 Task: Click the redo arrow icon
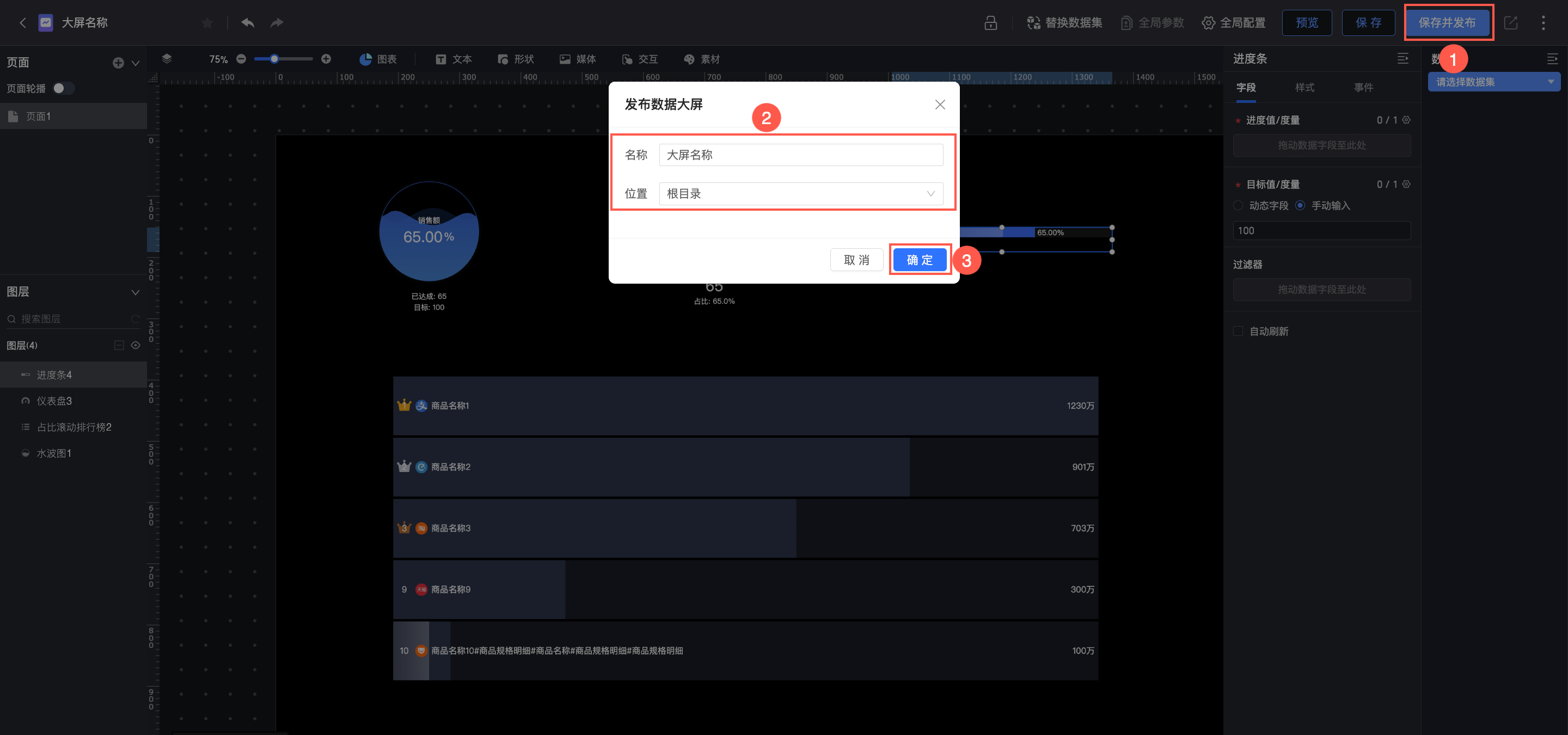(x=277, y=23)
